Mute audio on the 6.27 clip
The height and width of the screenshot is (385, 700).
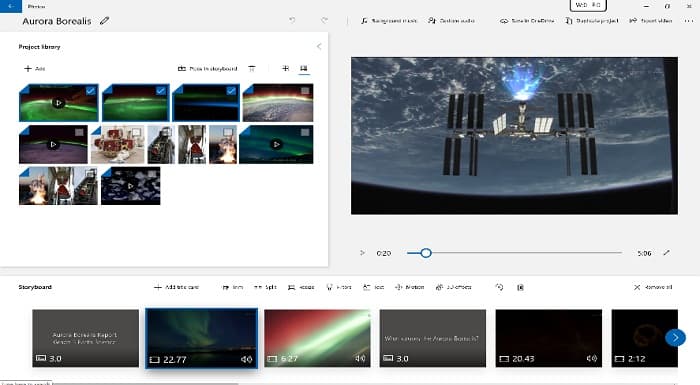click(x=360, y=358)
